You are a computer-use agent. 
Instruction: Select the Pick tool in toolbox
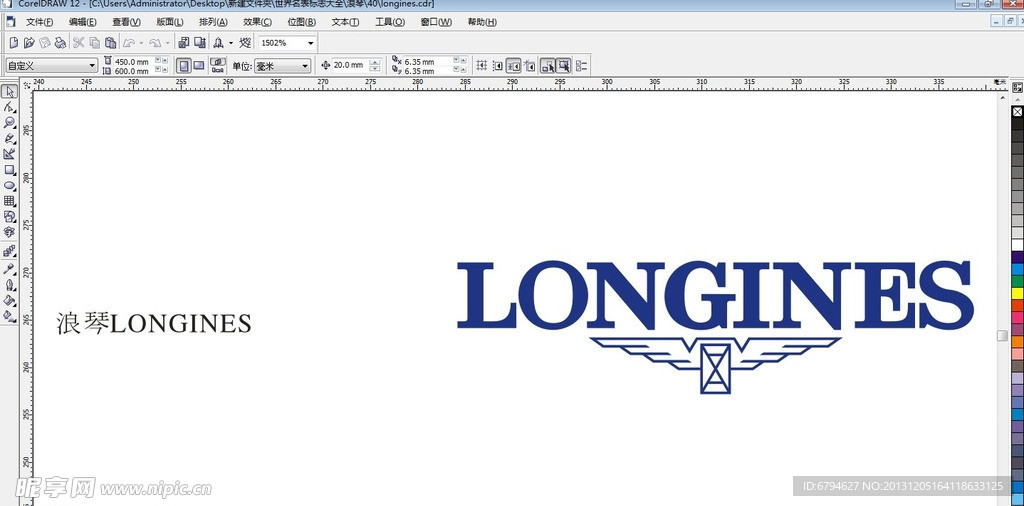(9, 91)
